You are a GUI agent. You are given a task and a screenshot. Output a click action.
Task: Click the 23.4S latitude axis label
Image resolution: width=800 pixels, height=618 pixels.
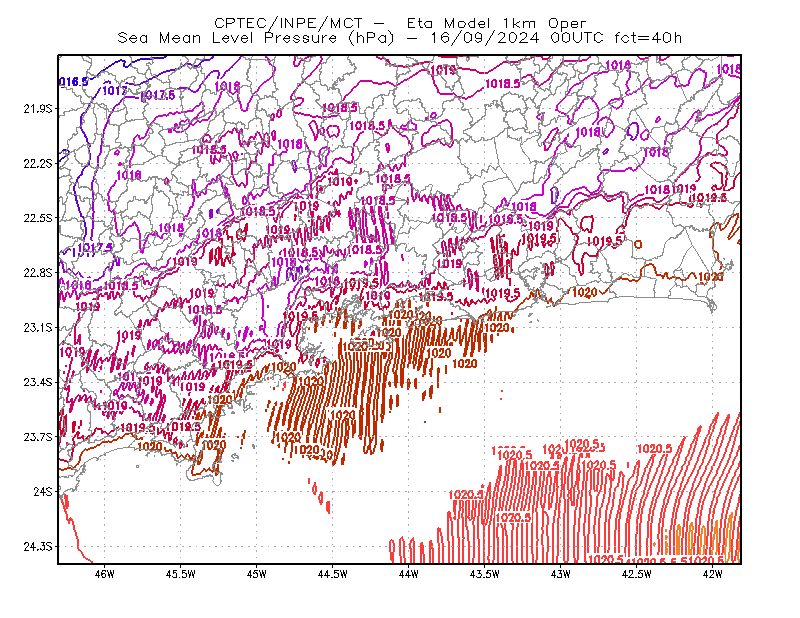click(37, 382)
